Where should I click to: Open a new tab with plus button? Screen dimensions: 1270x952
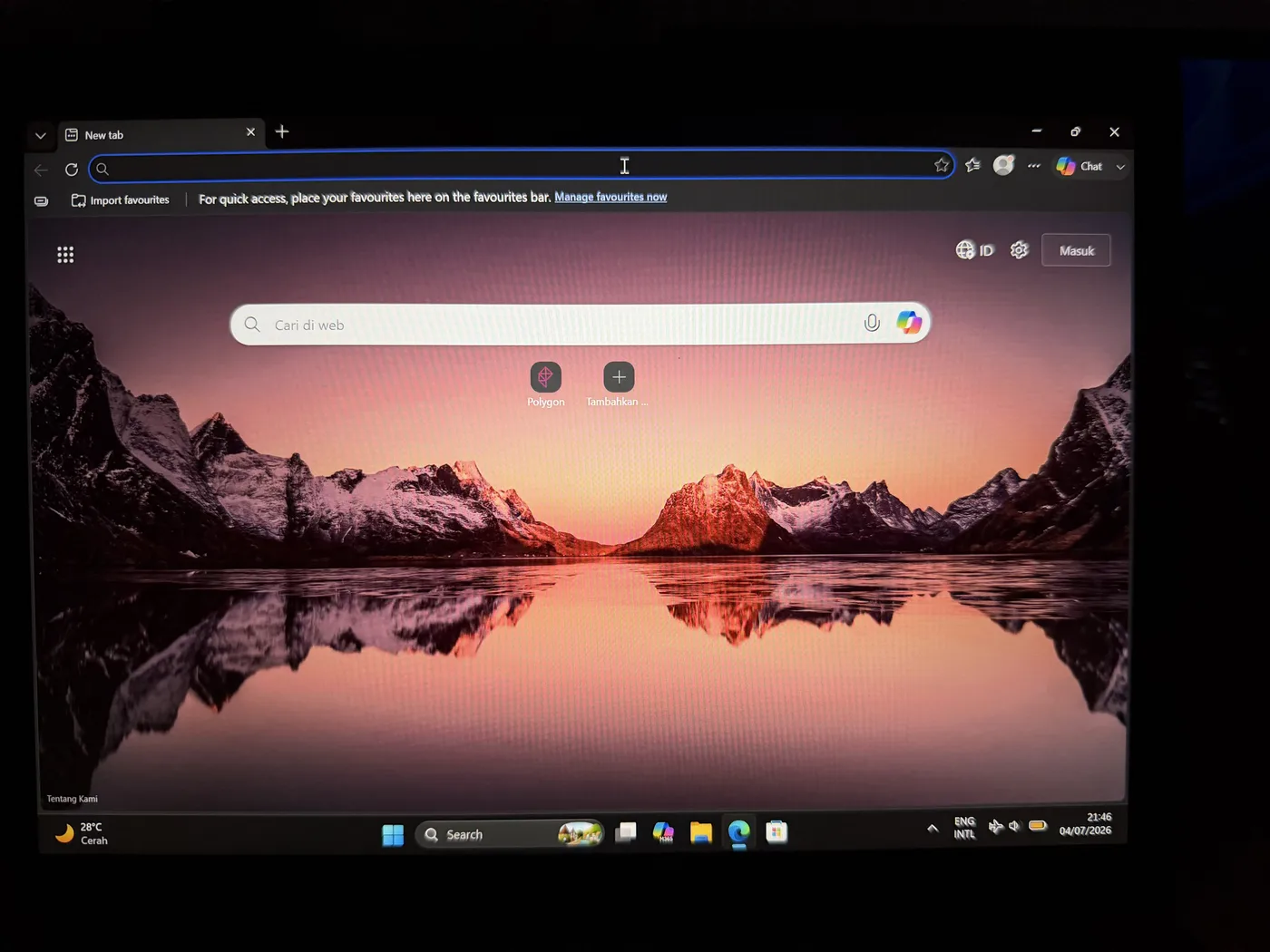click(x=282, y=131)
